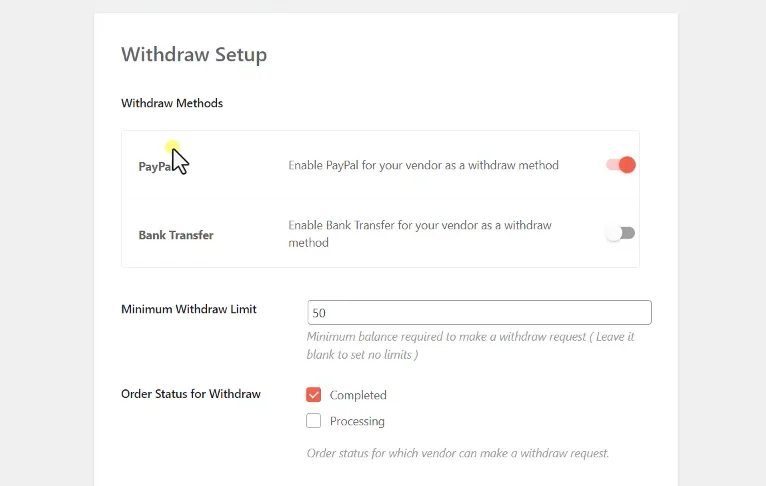The height and width of the screenshot is (486, 766).
Task: Click the word Setup in the page heading
Action: (241, 55)
